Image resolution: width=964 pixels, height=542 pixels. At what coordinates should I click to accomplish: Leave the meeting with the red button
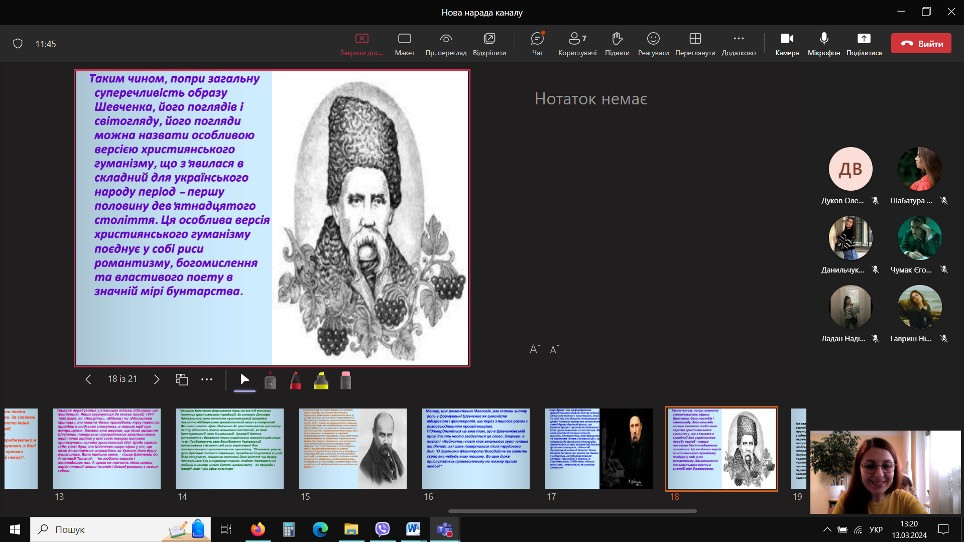[x=922, y=44]
